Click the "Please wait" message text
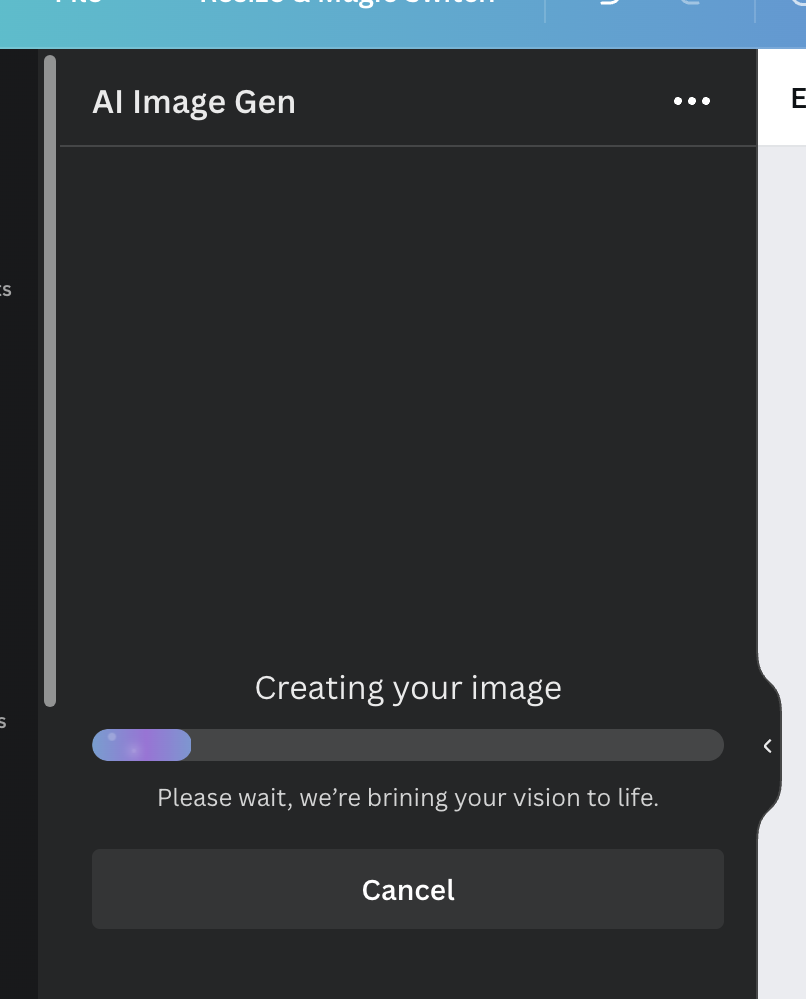This screenshot has height=999, width=806. pyautogui.click(x=407, y=798)
